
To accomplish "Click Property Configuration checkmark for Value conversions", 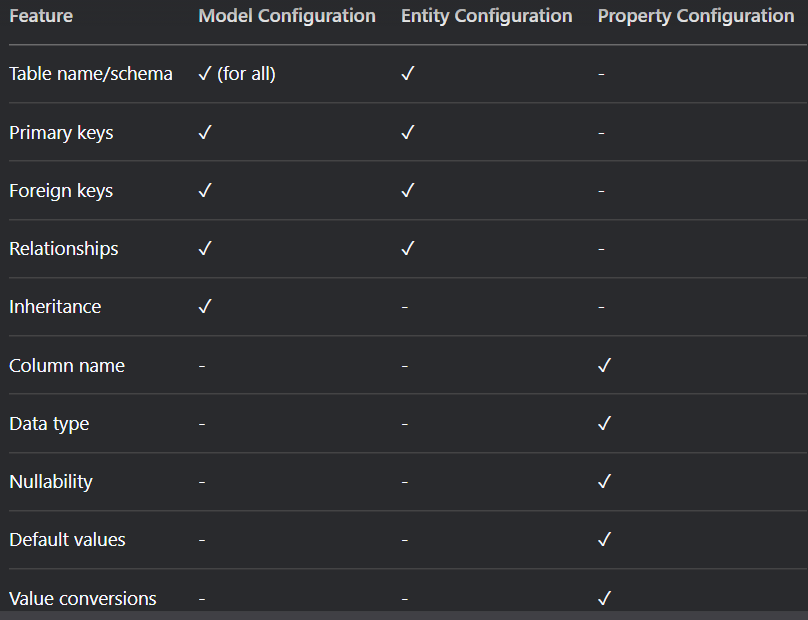I will pos(604,598).
